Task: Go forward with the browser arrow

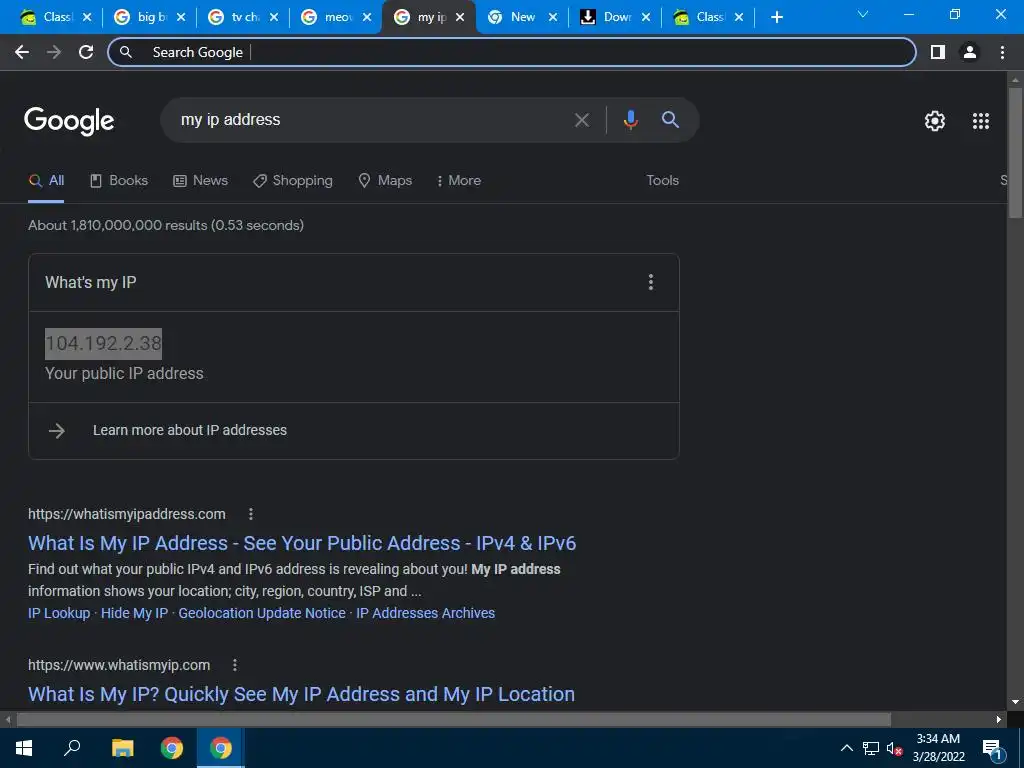Action: pos(54,52)
